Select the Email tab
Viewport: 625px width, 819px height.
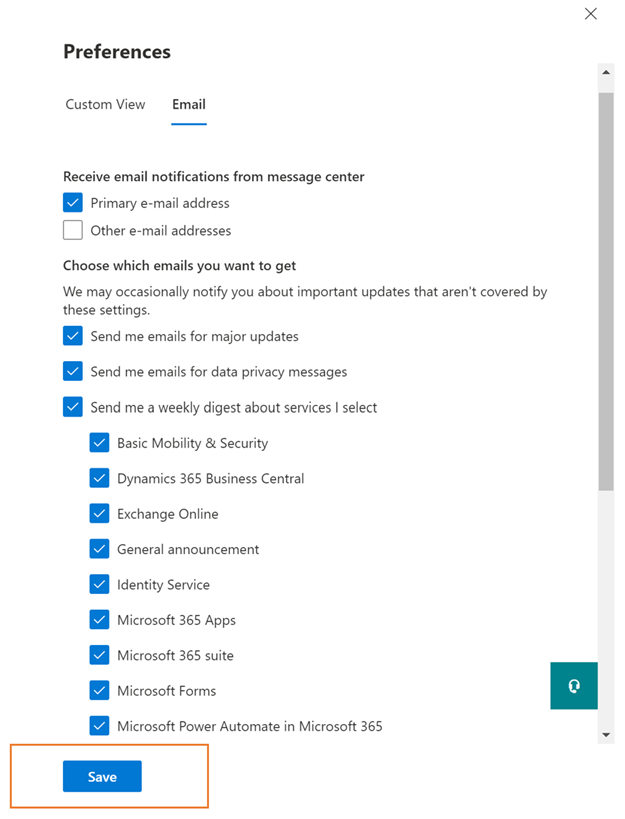pos(189,104)
